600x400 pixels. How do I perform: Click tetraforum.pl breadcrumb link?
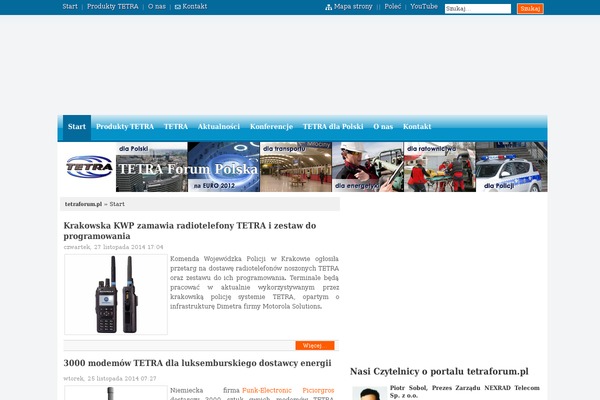coord(83,204)
